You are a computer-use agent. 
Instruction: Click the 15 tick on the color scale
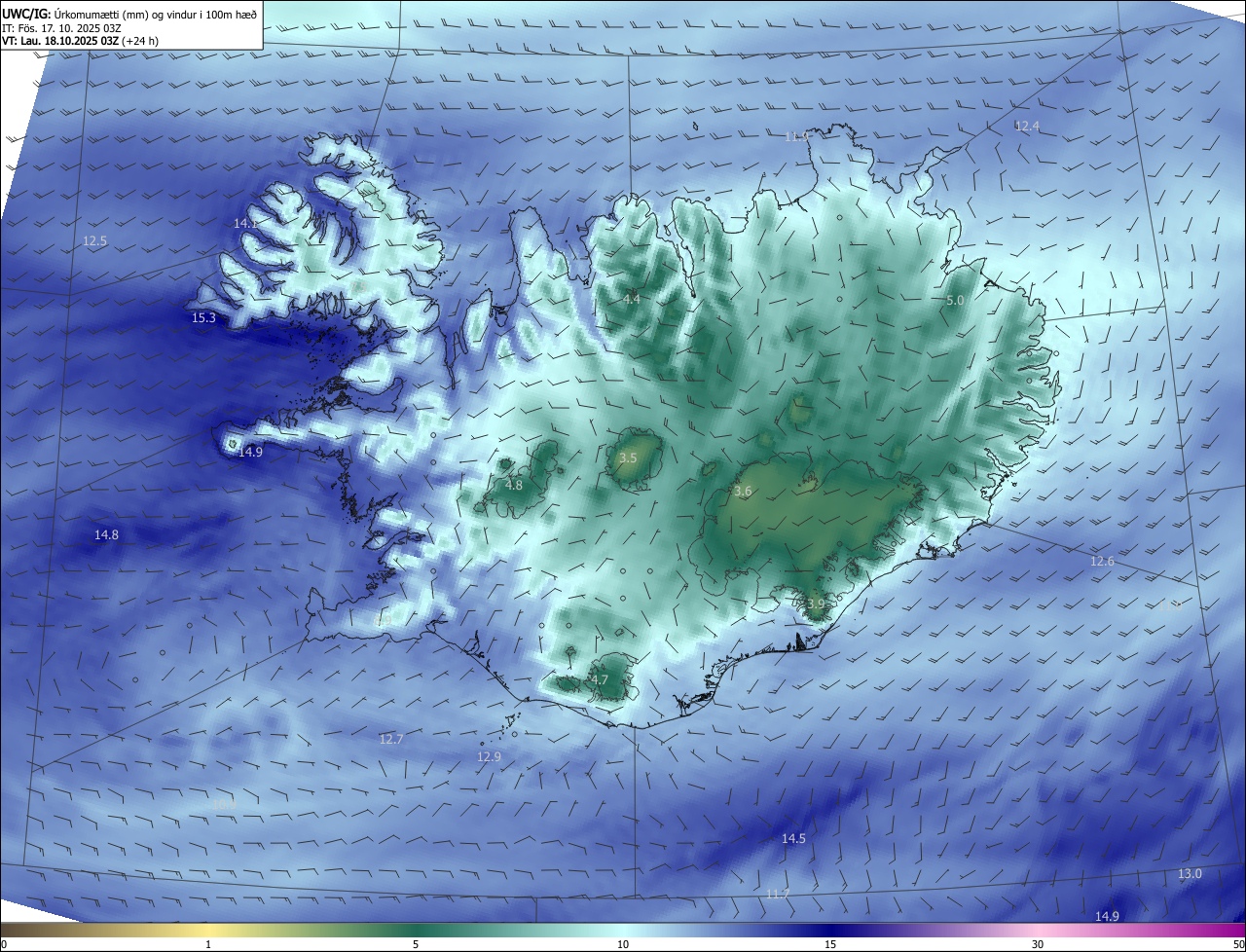830,944
